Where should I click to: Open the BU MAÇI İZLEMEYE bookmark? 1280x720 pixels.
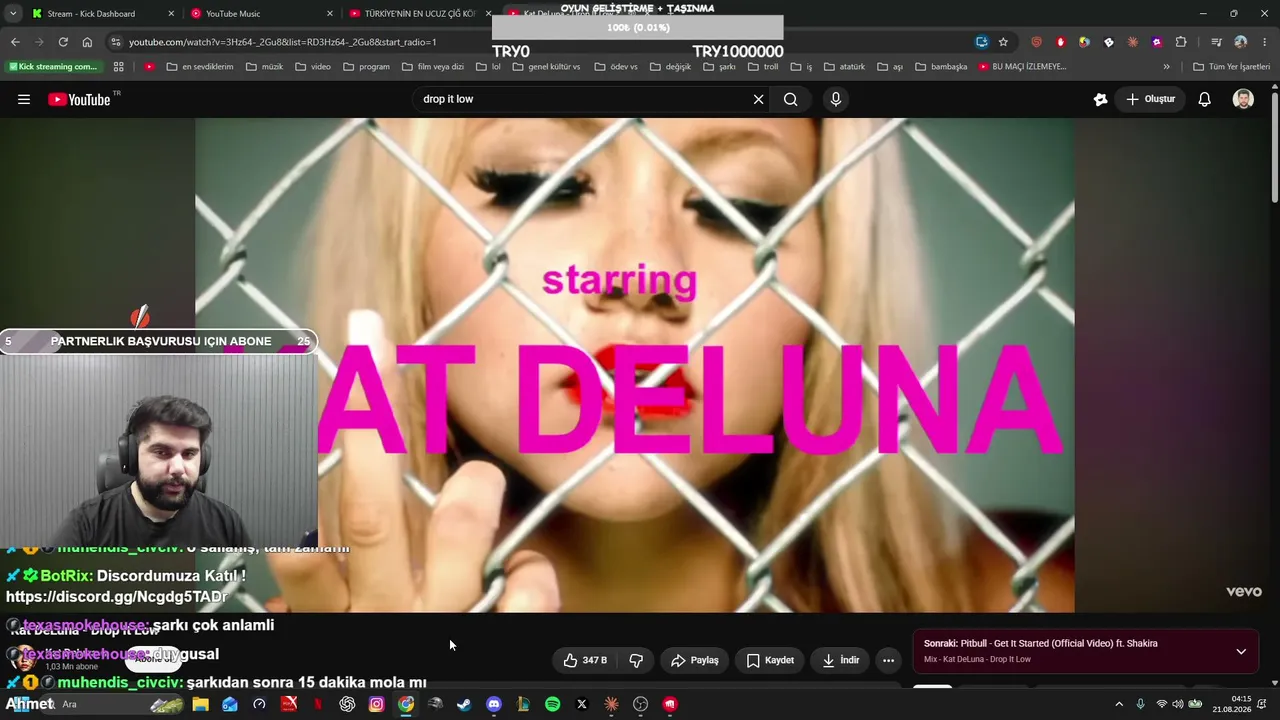(1022, 67)
